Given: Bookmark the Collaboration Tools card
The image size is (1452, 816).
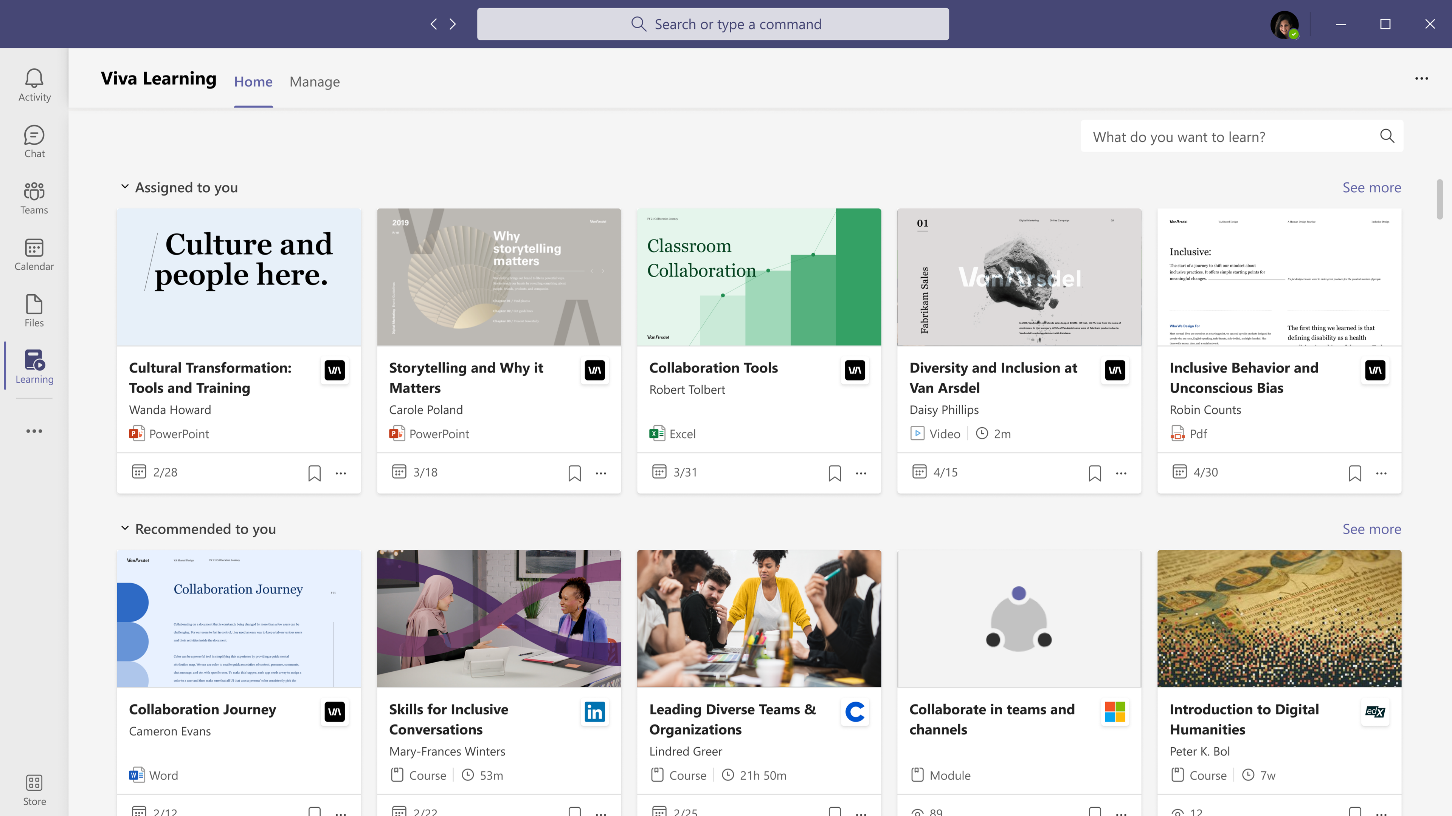Looking at the screenshot, I should pos(835,473).
